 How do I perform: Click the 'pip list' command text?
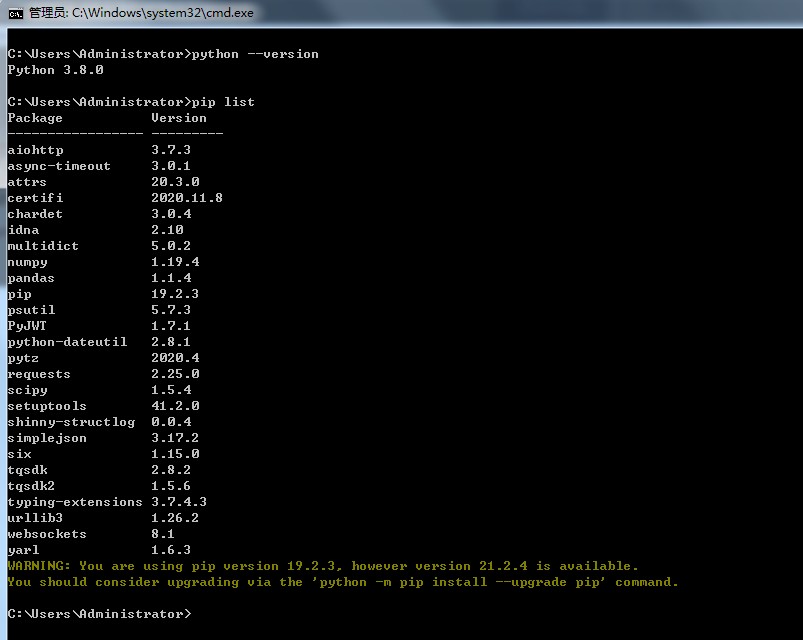[x=223, y=102]
